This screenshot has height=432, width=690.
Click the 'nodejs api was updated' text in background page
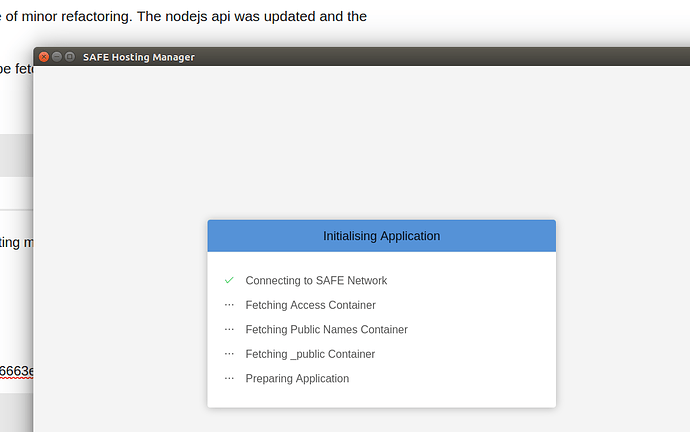click(x=240, y=16)
